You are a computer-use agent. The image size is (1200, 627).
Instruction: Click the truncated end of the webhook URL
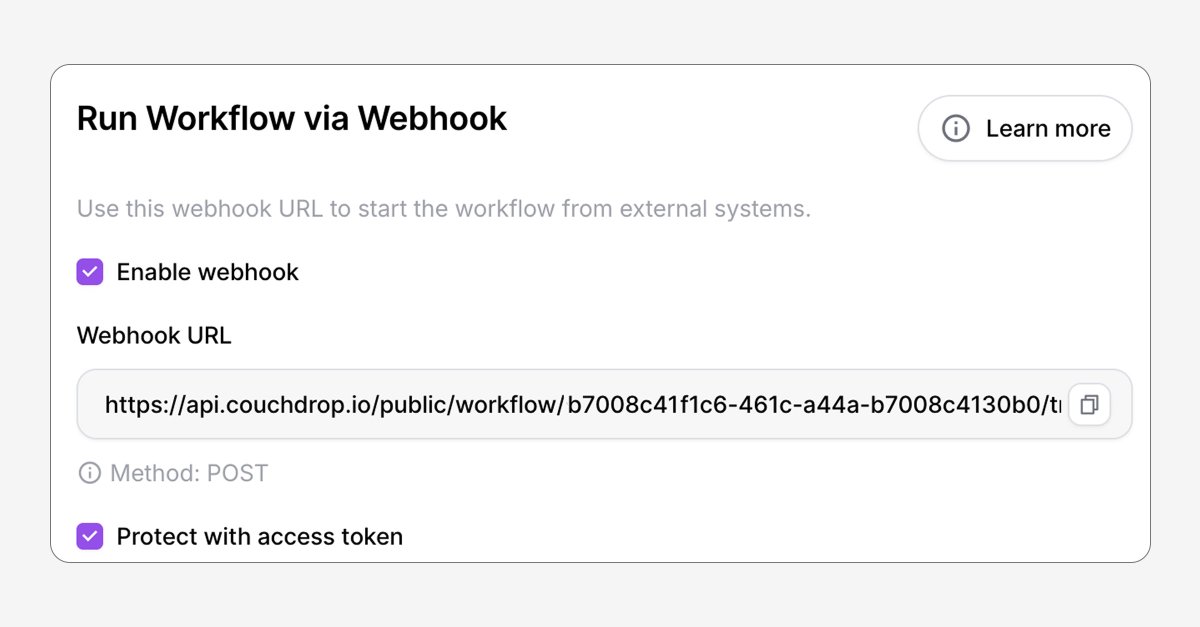(1051, 404)
